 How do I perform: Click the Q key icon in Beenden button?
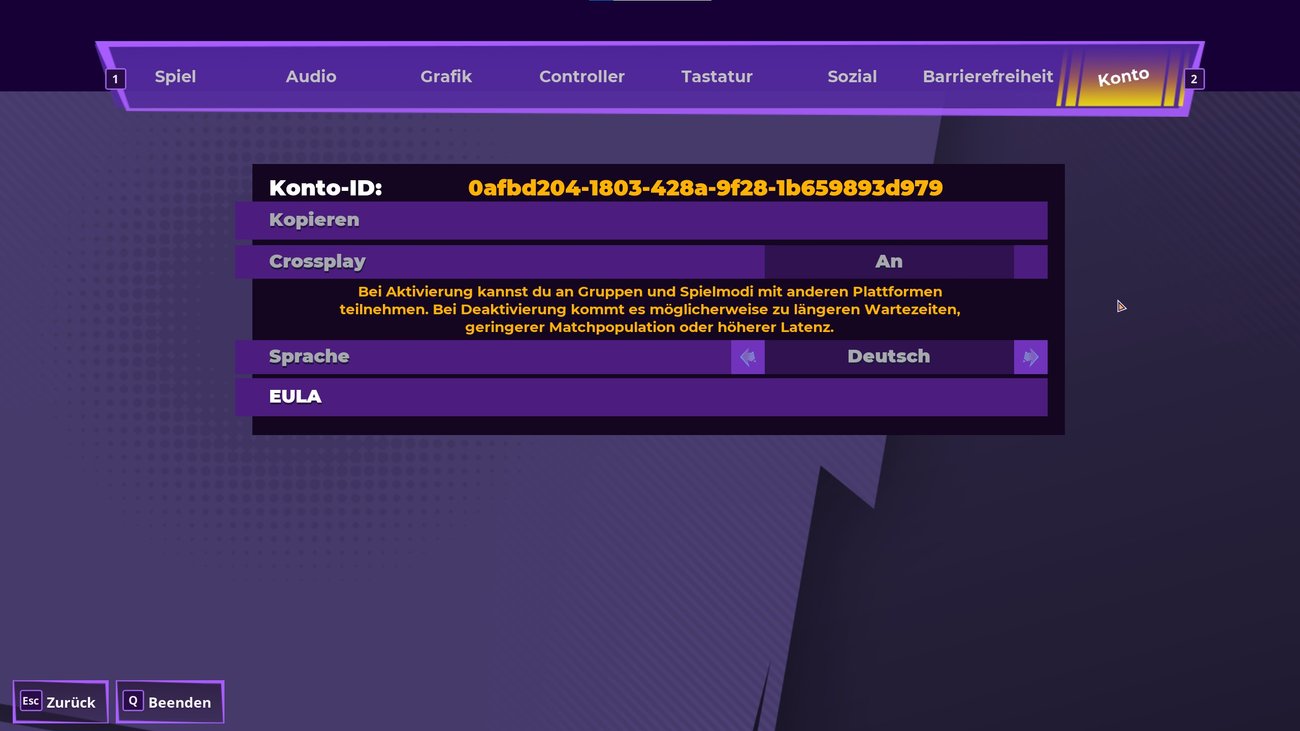pyautogui.click(x=131, y=701)
